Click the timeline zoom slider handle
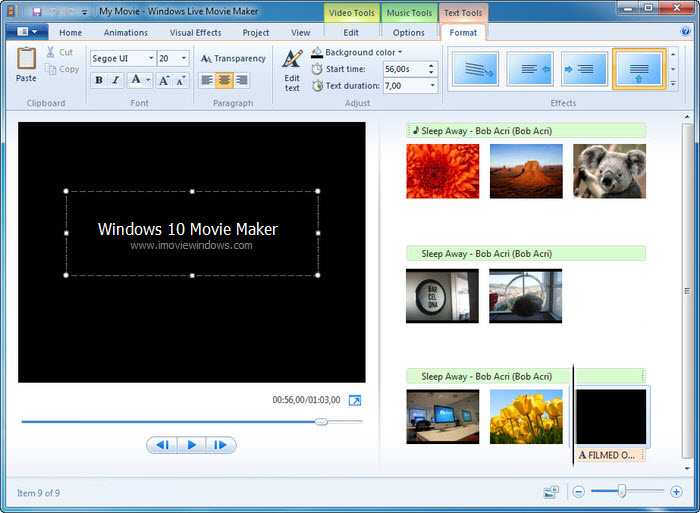Viewport: 700px width, 513px height. (x=622, y=491)
